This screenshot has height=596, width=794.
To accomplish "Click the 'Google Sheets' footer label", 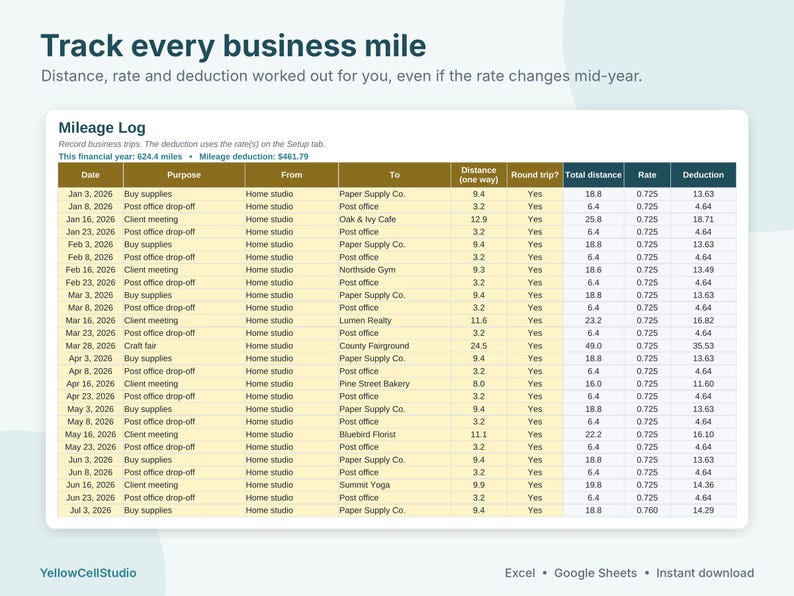I will click(596, 573).
